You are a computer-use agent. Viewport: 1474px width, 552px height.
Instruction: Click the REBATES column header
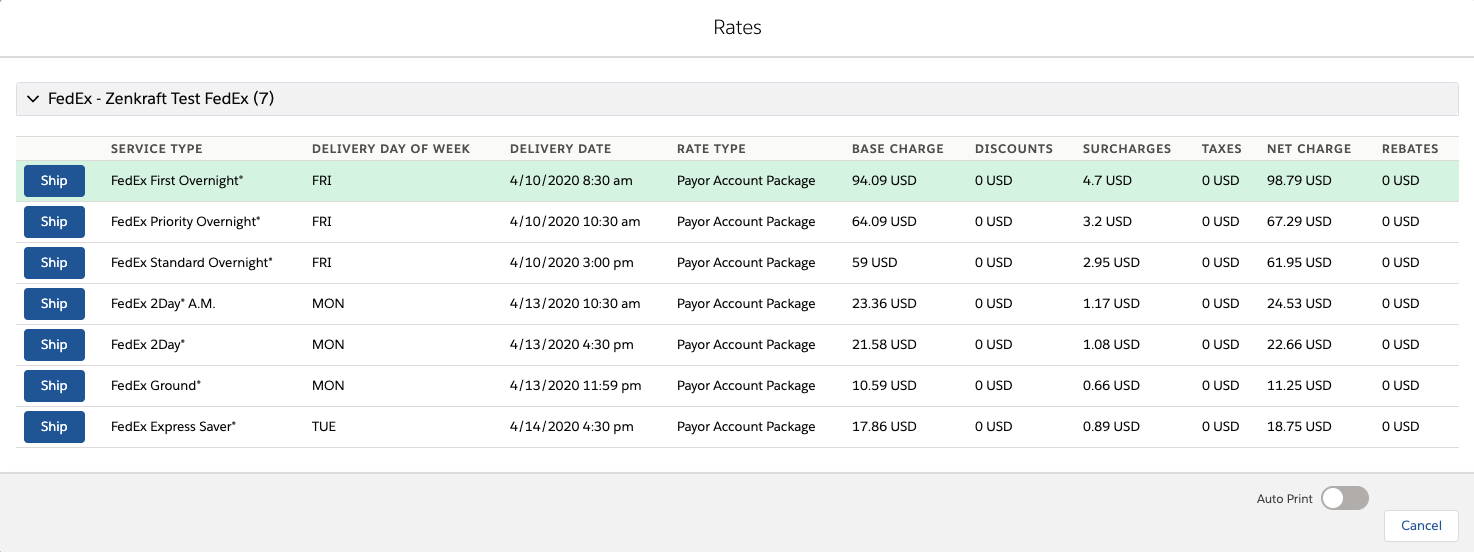pos(1410,149)
